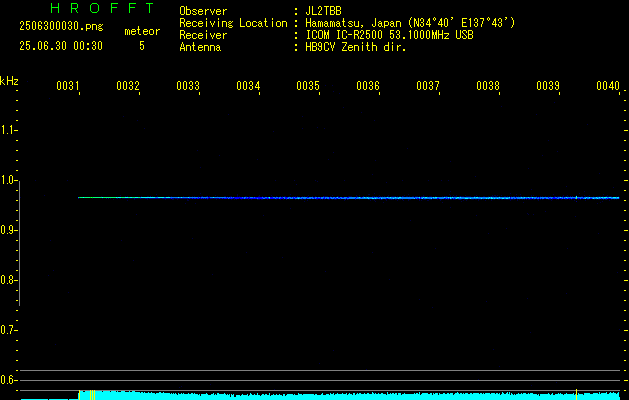Click the Observer label
Screen dimensions: 629x400
point(203,11)
